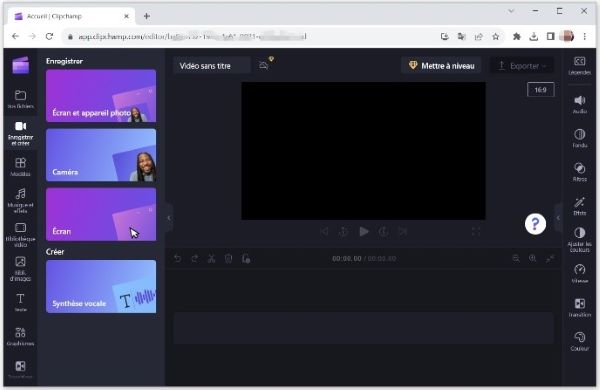Open the Bibl. d'images sidebar tab
Screen dimensions: 600x390
click(x=20, y=268)
